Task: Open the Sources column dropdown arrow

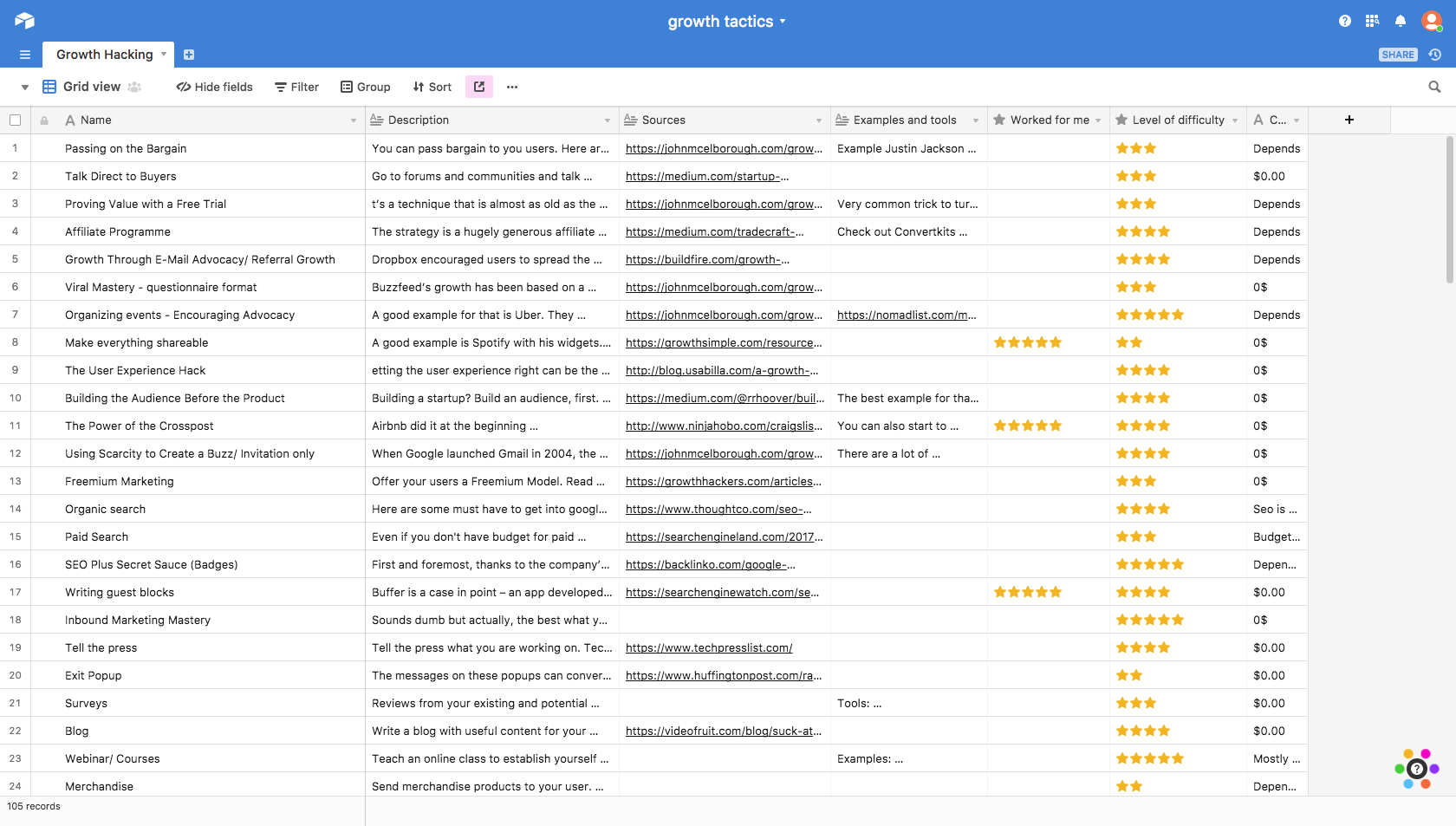Action: click(818, 120)
